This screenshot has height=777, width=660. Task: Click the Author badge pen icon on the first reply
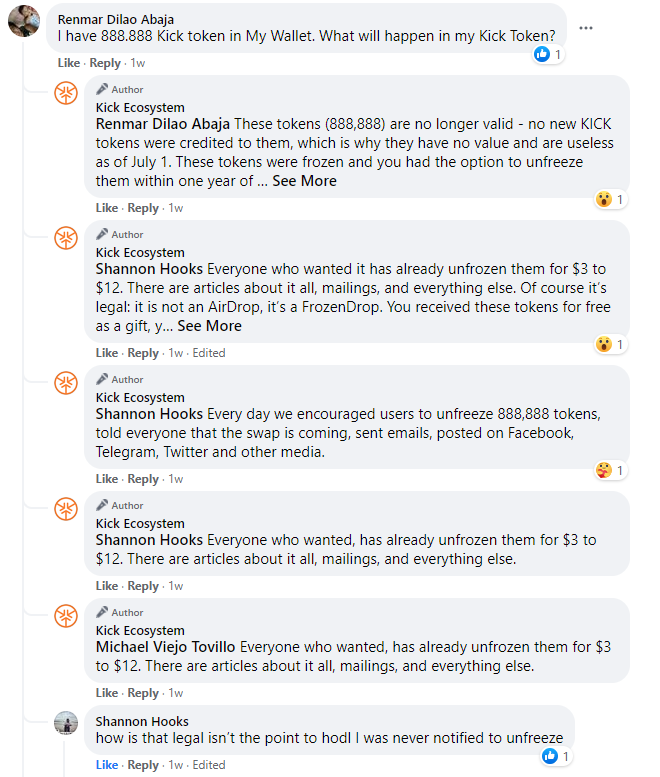(x=102, y=89)
